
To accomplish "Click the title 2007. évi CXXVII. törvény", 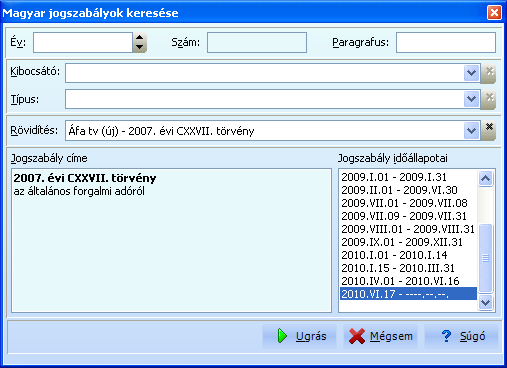I will [85, 178].
